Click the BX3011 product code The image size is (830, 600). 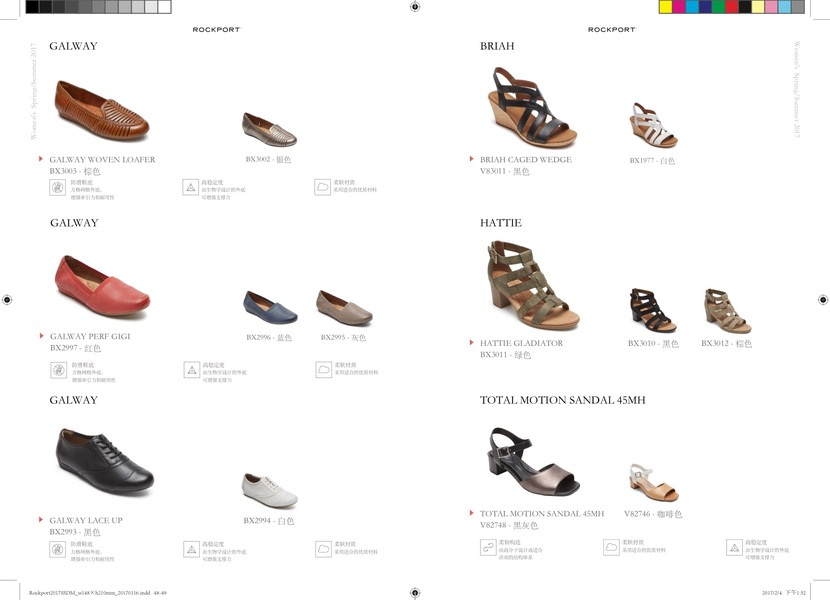tap(493, 355)
